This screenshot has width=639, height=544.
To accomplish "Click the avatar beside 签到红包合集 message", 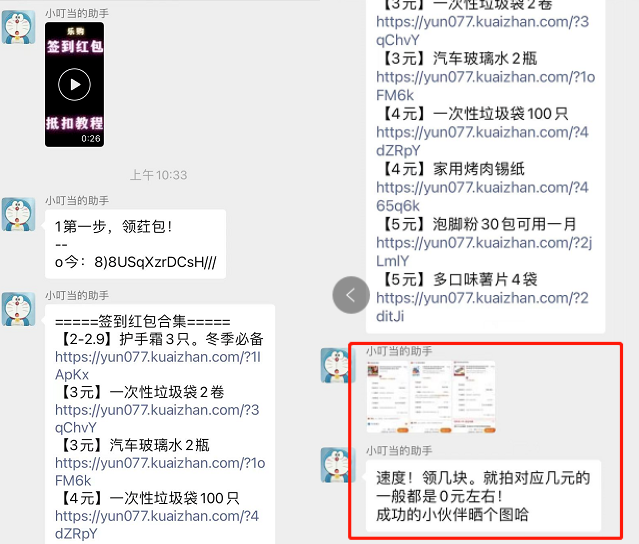I will pos(18,309).
